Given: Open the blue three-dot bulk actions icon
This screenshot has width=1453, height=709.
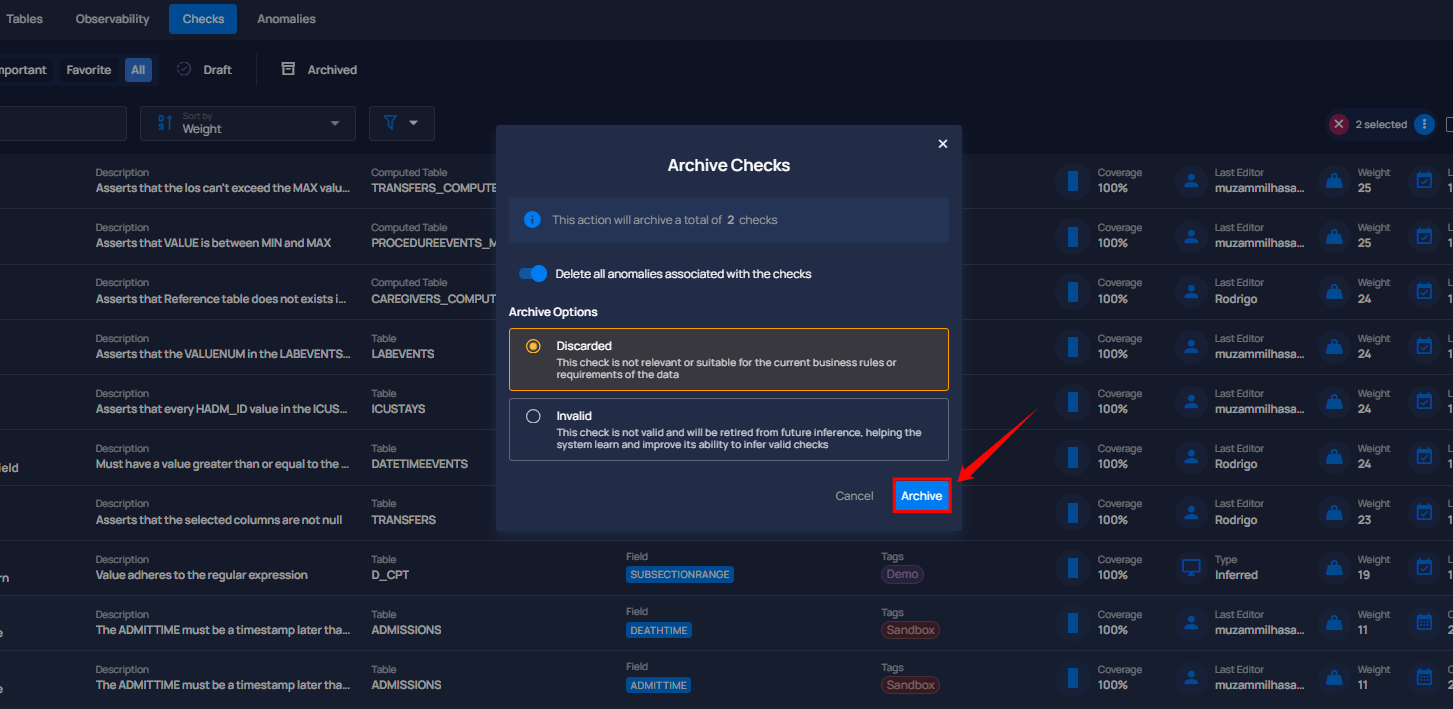Looking at the screenshot, I should tap(1425, 125).
